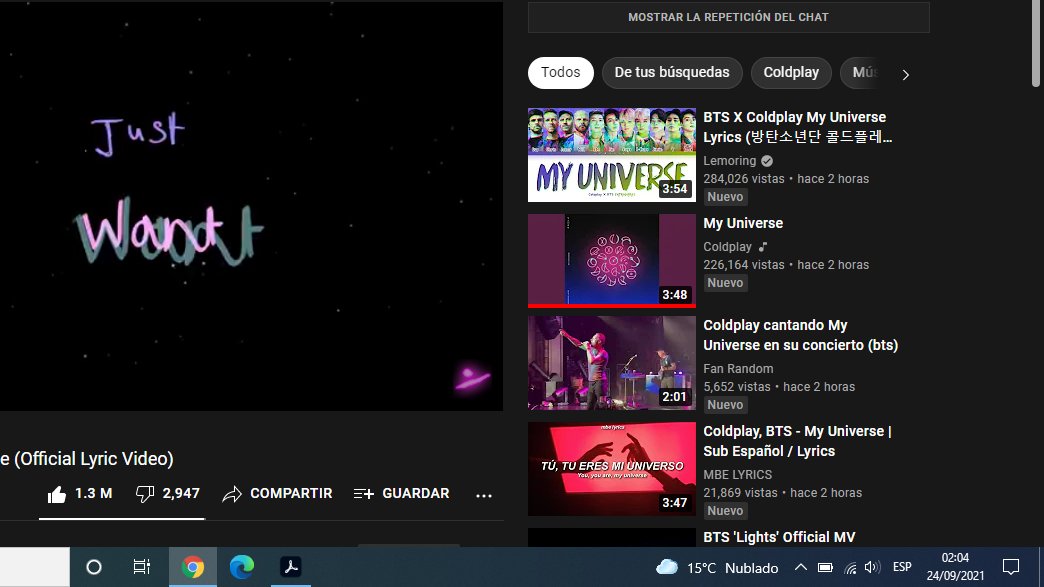Share the video via COMPARTIR
This screenshot has width=1044, height=587.
click(x=277, y=494)
